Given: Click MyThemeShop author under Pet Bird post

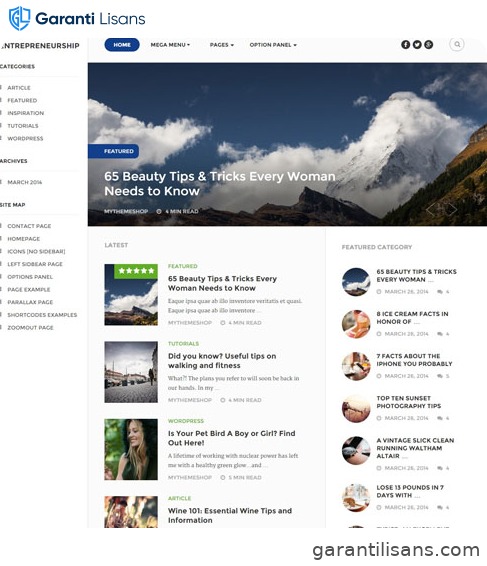Looking at the screenshot, I should 190,477.
